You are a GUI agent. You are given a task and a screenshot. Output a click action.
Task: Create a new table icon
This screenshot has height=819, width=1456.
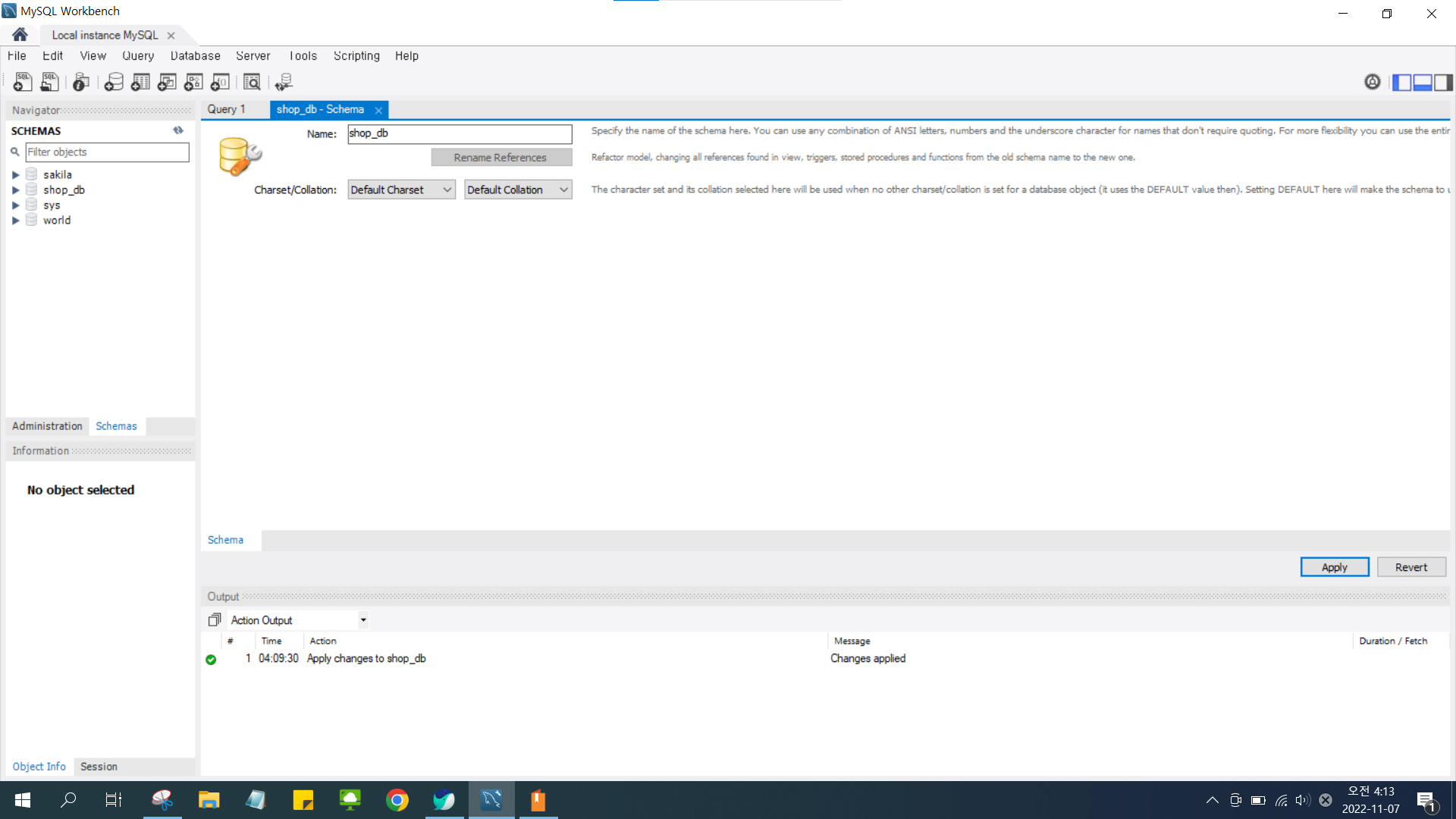[140, 82]
